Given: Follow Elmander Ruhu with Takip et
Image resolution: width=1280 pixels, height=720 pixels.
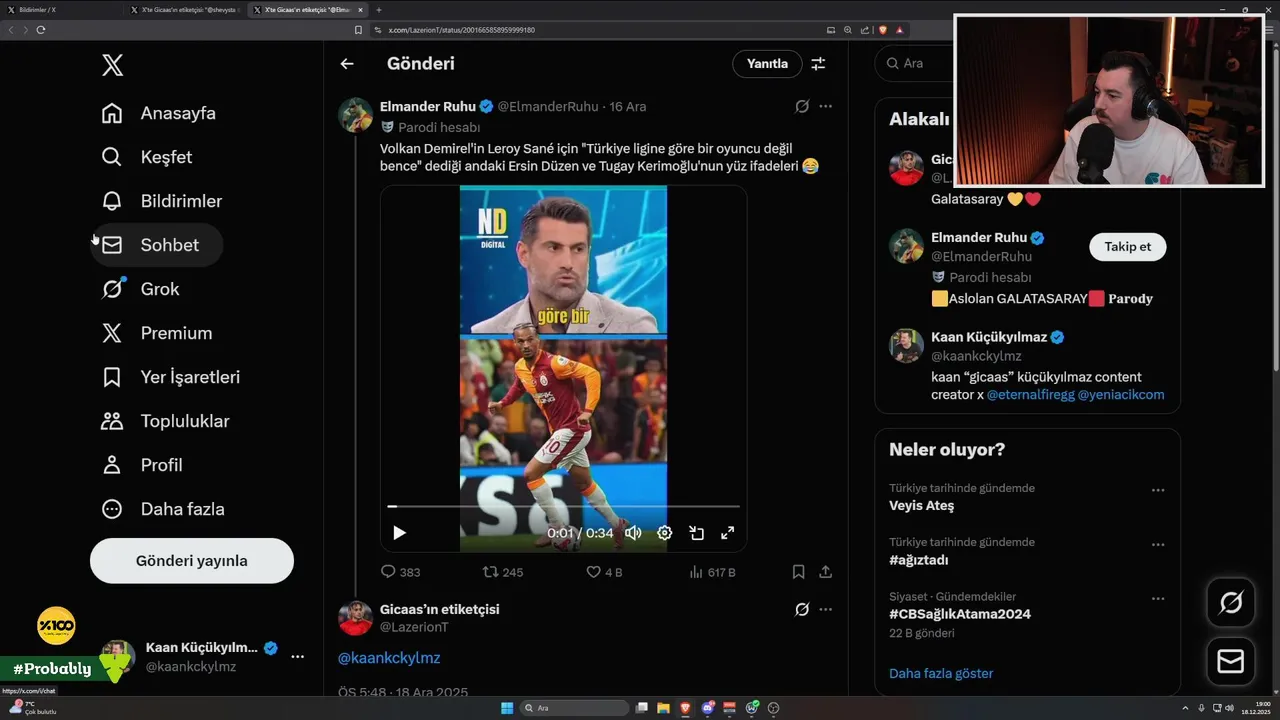Looking at the screenshot, I should pos(1127,247).
